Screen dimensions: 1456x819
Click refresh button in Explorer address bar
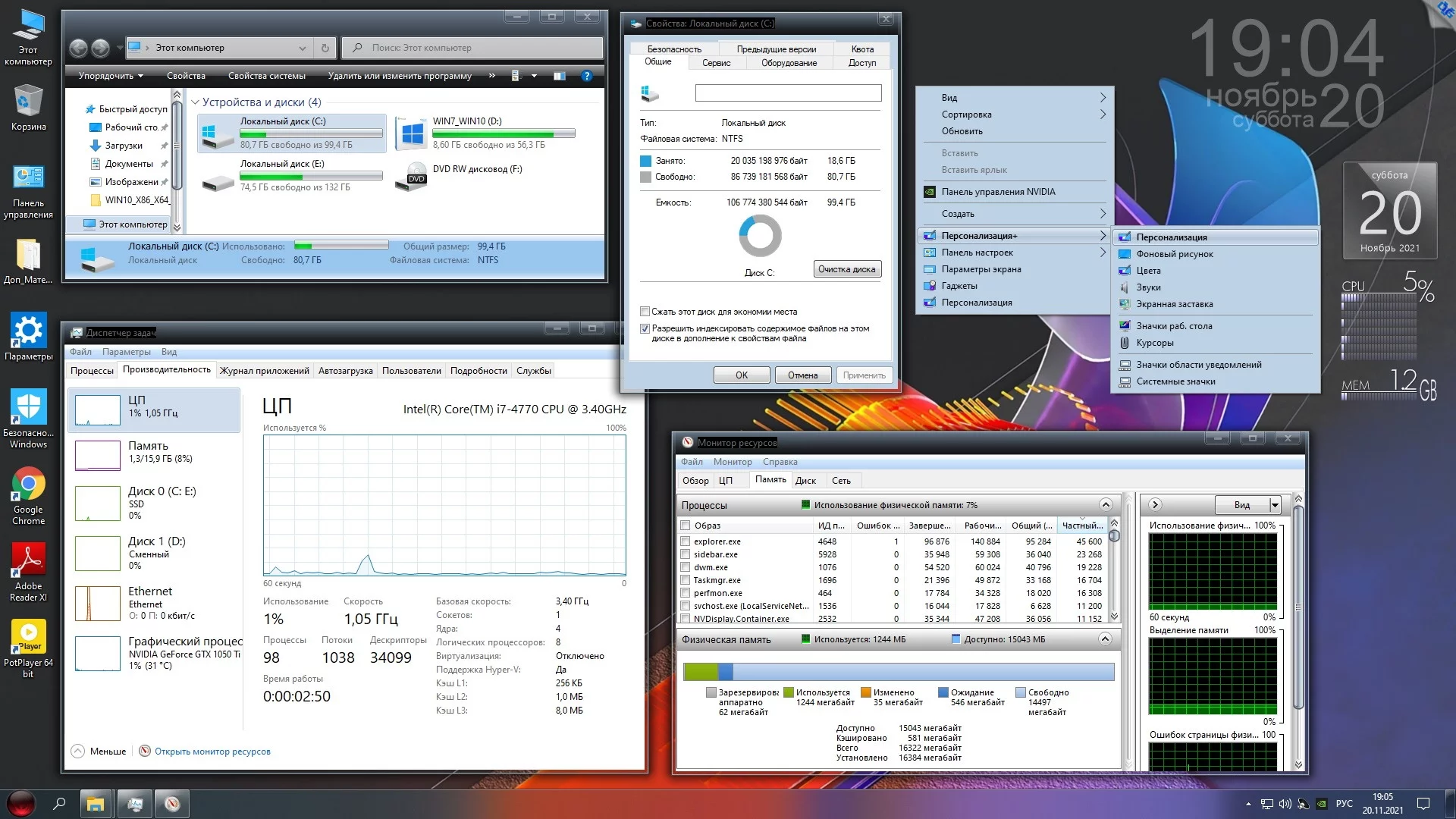tap(325, 48)
